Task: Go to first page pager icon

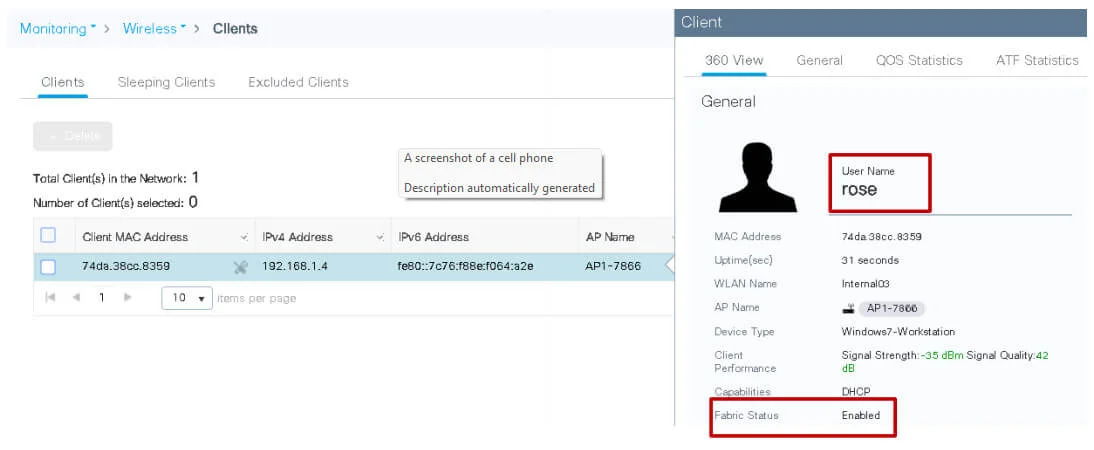Action: point(50,297)
